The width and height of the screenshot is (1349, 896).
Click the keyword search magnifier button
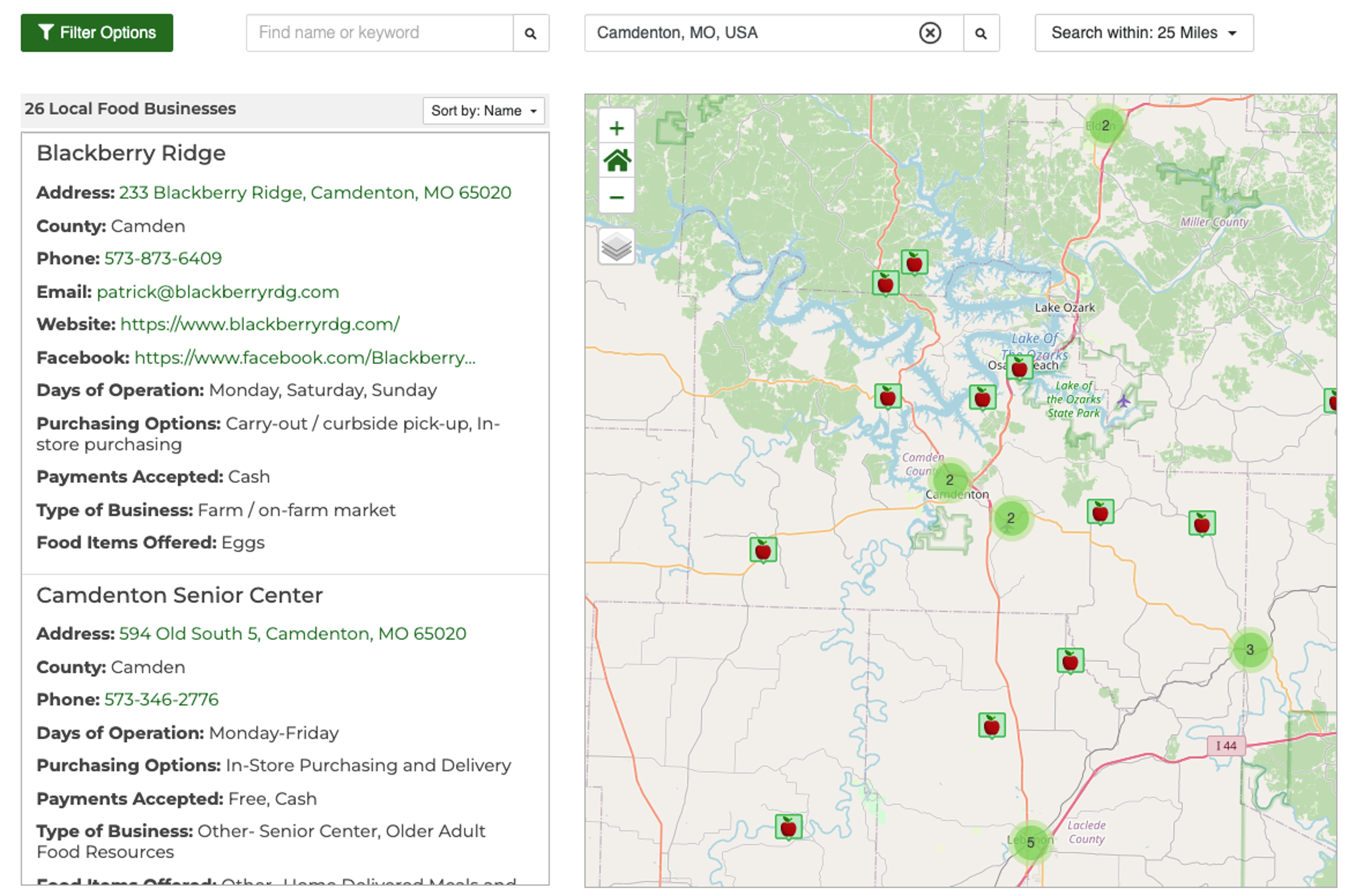[x=530, y=33]
